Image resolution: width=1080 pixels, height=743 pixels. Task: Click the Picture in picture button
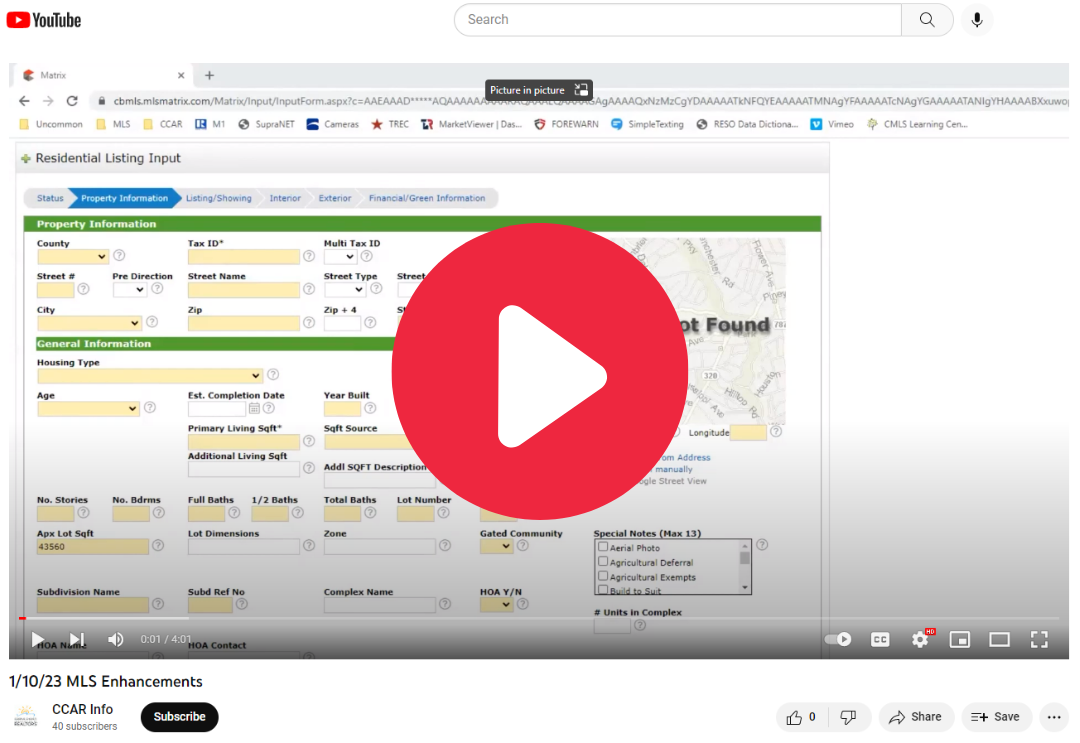click(539, 90)
